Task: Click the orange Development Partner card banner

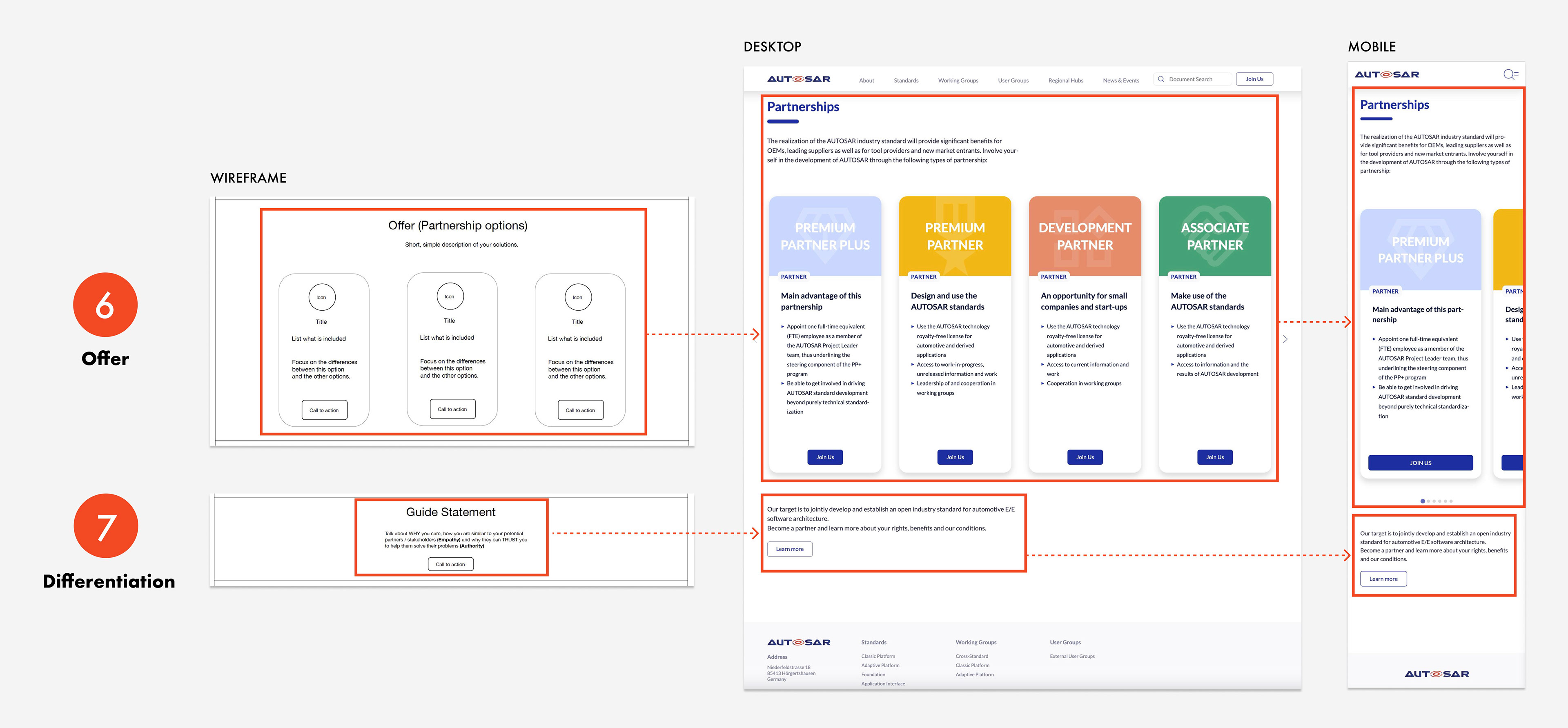Action: 1085,236
